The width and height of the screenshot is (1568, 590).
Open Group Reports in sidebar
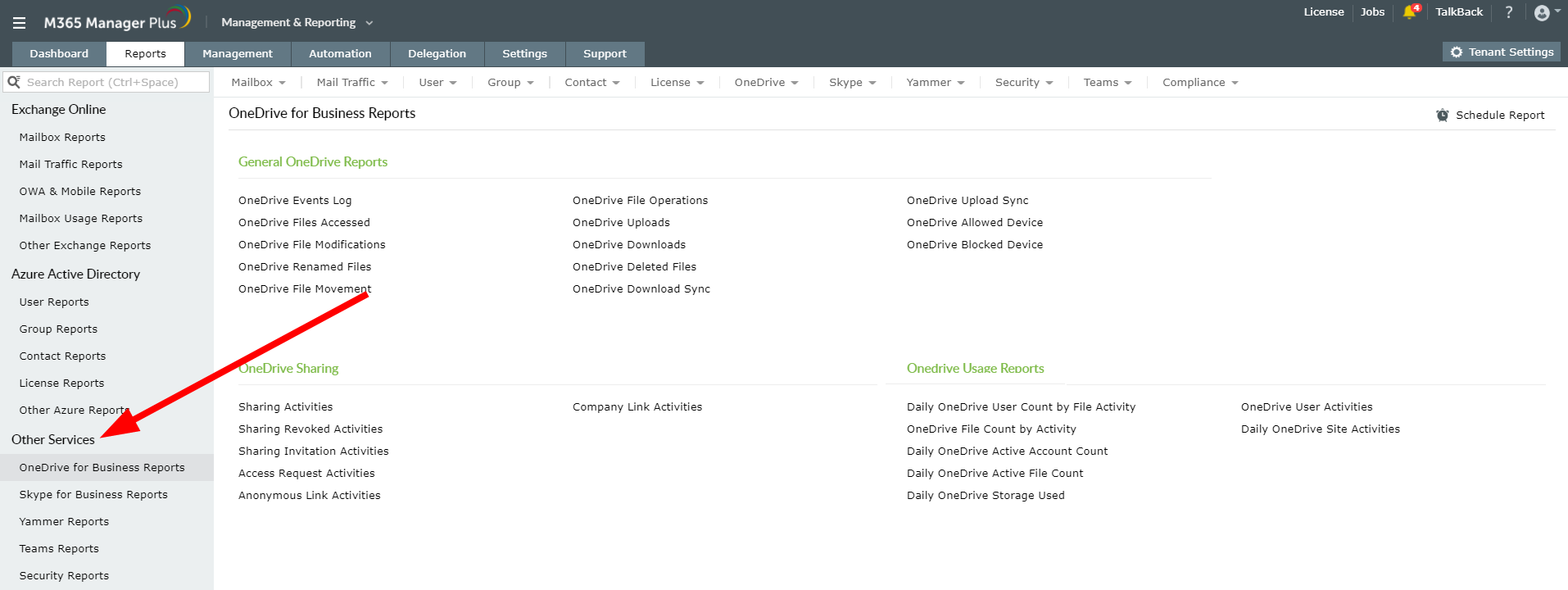(58, 329)
